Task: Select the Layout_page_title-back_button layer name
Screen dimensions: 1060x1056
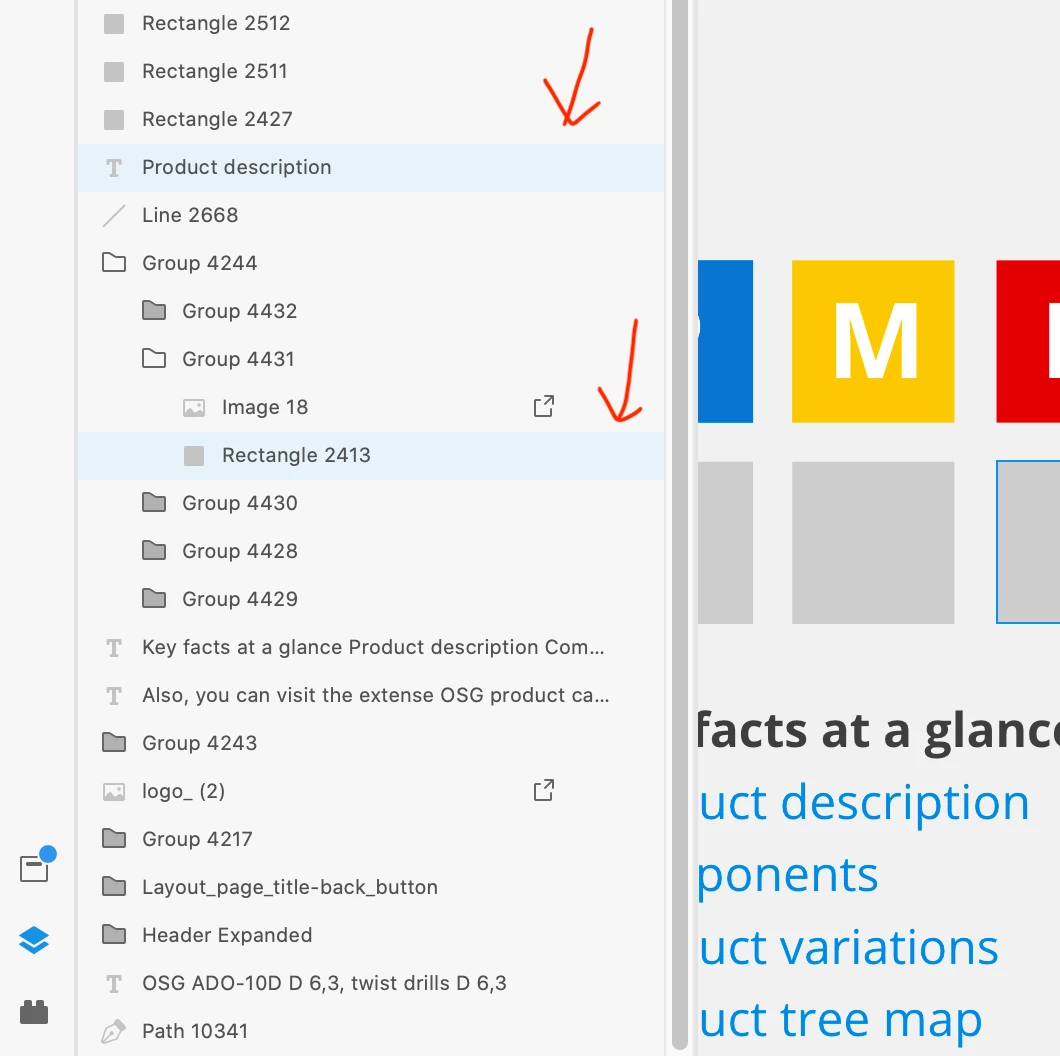Action: coord(289,887)
